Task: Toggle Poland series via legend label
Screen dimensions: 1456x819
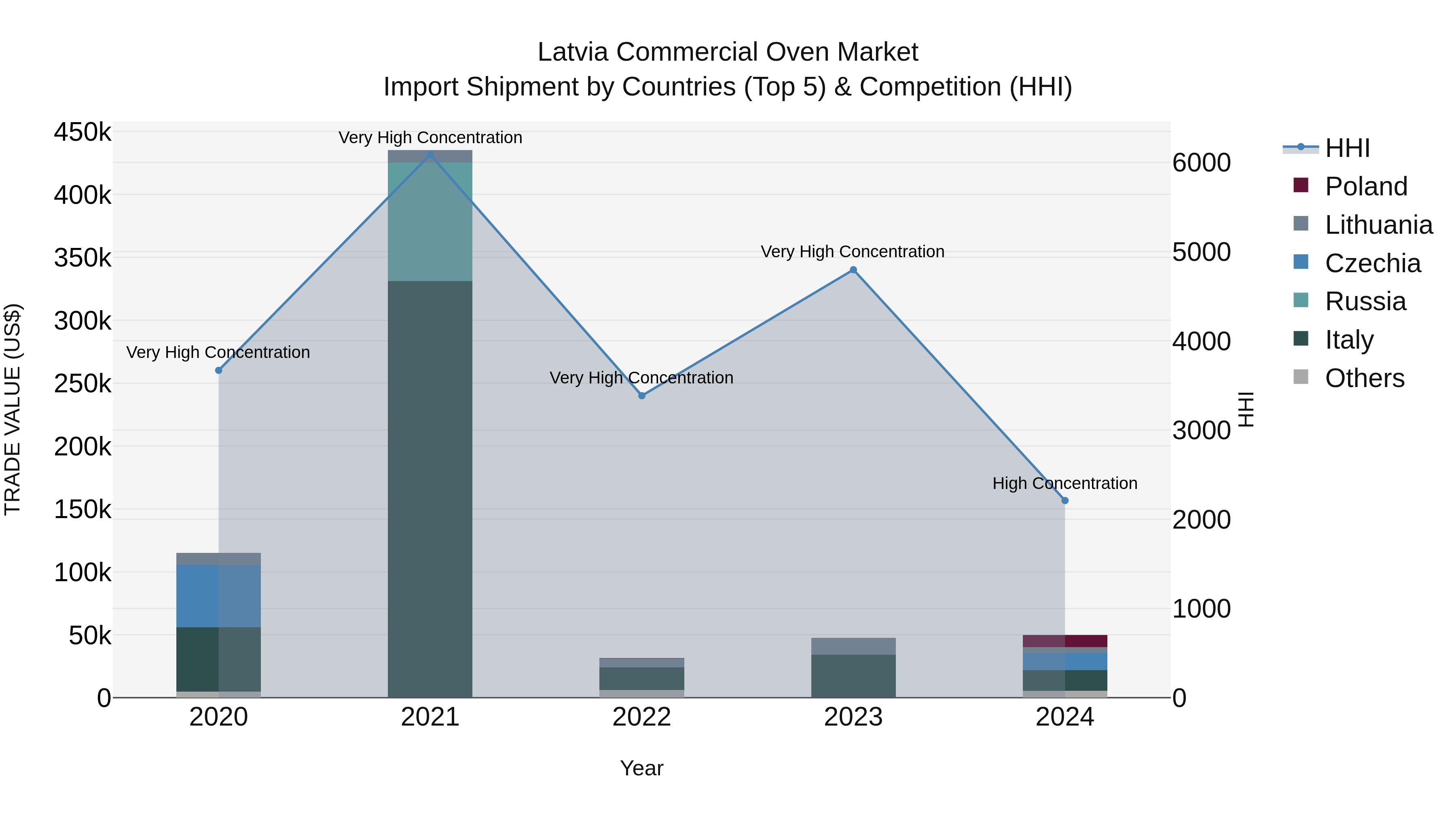Action: point(1366,186)
